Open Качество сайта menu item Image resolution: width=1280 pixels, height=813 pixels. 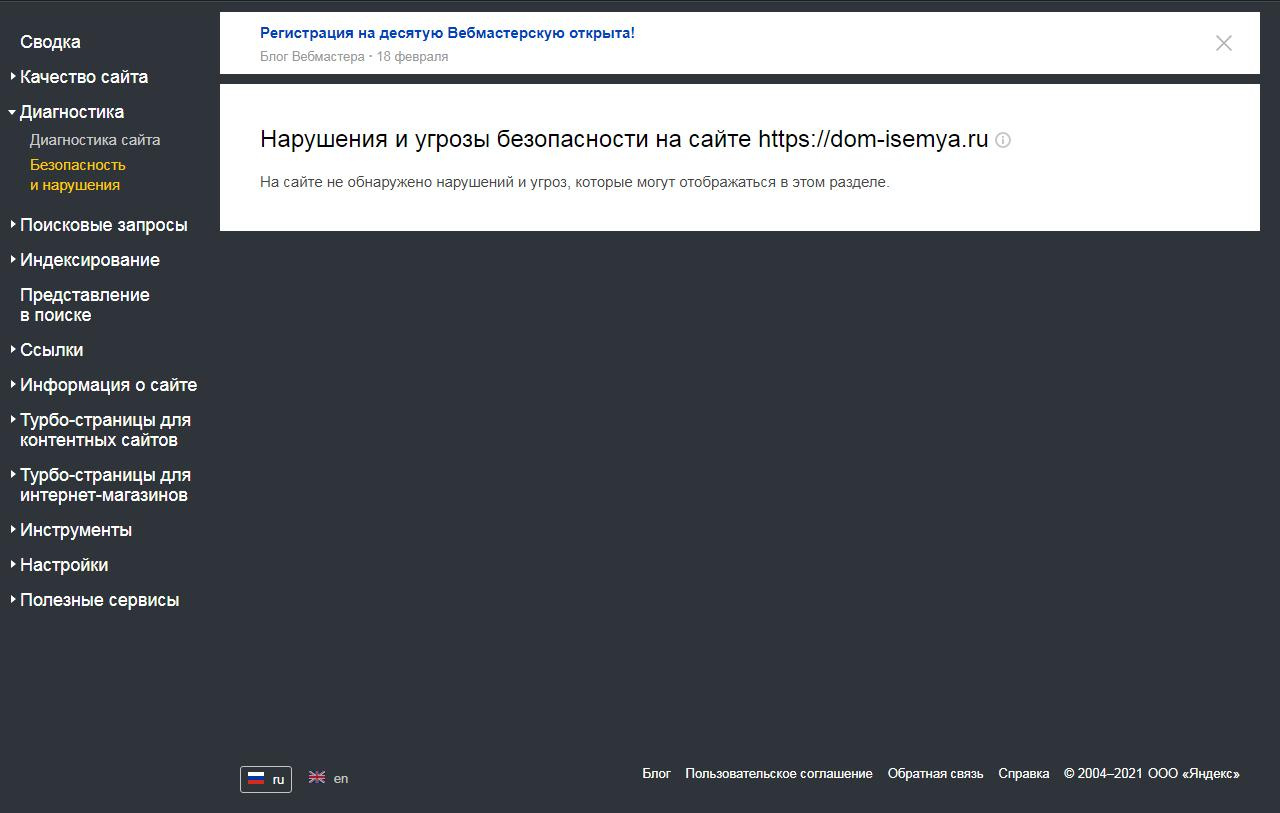click(x=84, y=77)
